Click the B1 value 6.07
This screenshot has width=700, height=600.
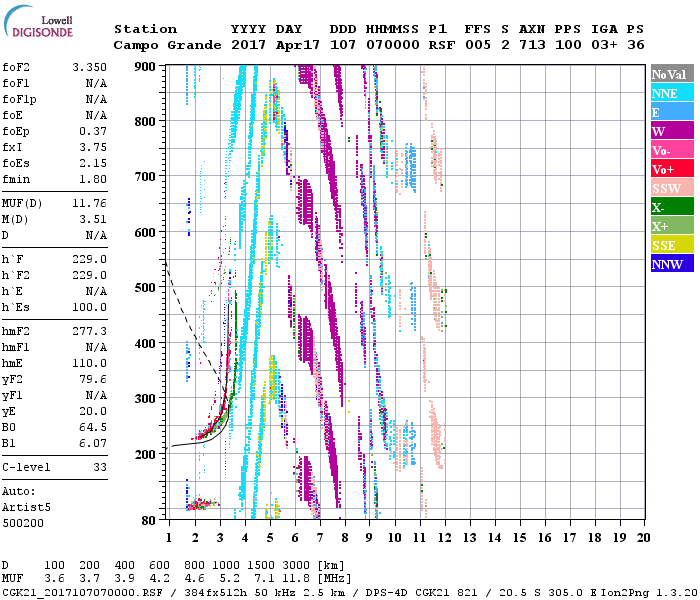click(x=93, y=444)
